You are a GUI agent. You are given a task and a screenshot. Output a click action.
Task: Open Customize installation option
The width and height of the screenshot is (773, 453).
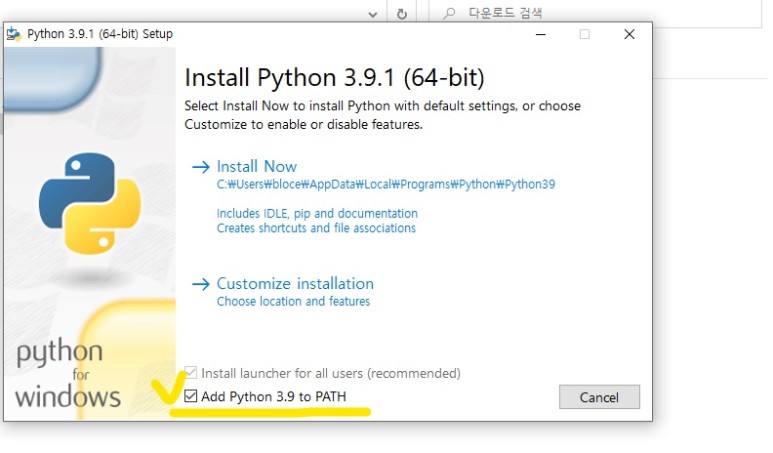coord(295,283)
